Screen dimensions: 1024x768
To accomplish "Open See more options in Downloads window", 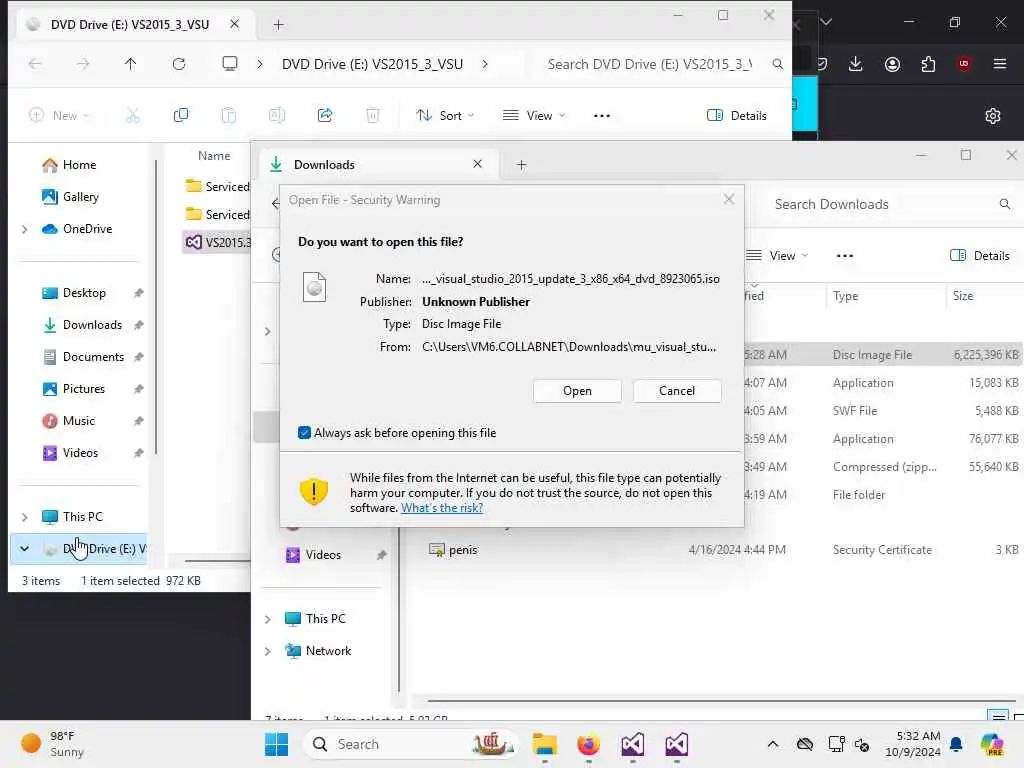I will pos(844,255).
